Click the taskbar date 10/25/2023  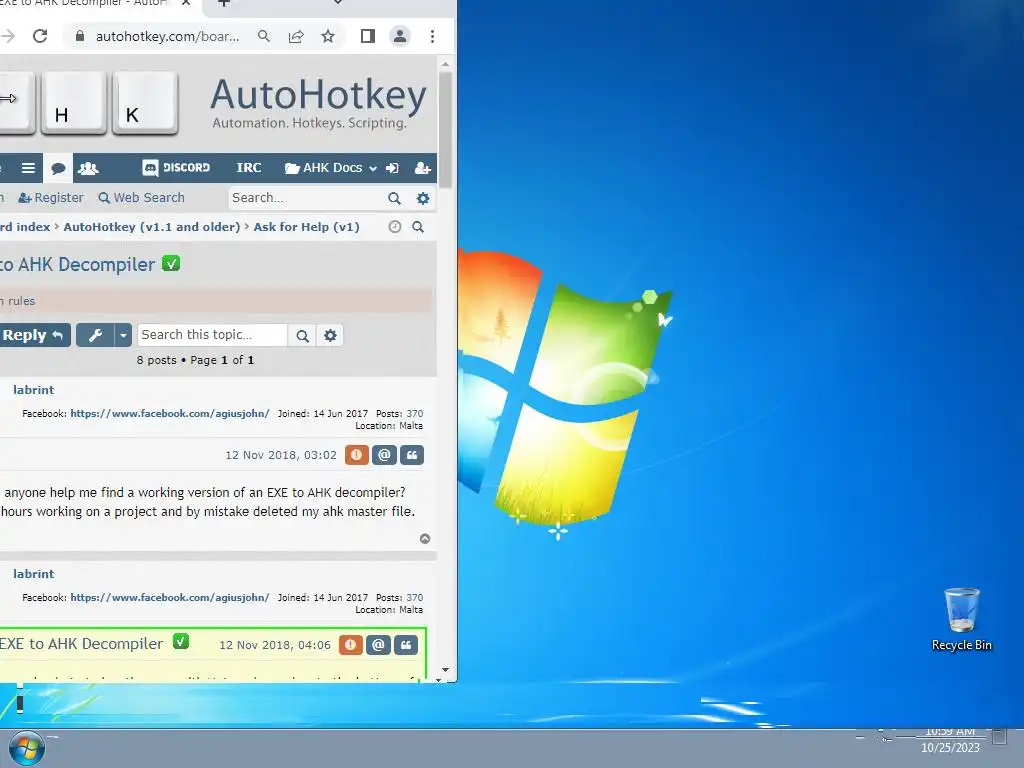(x=950, y=748)
